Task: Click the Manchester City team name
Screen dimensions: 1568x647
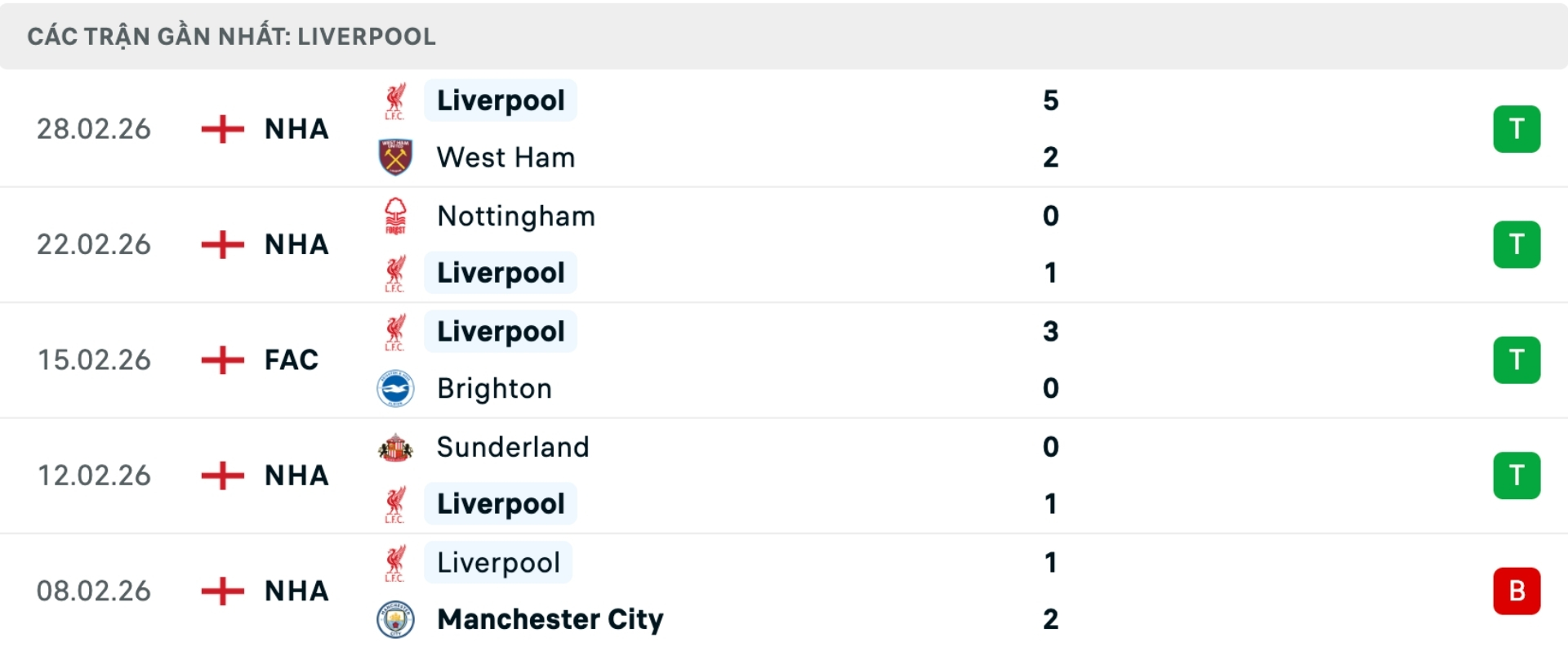Action: pyautogui.click(x=550, y=618)
